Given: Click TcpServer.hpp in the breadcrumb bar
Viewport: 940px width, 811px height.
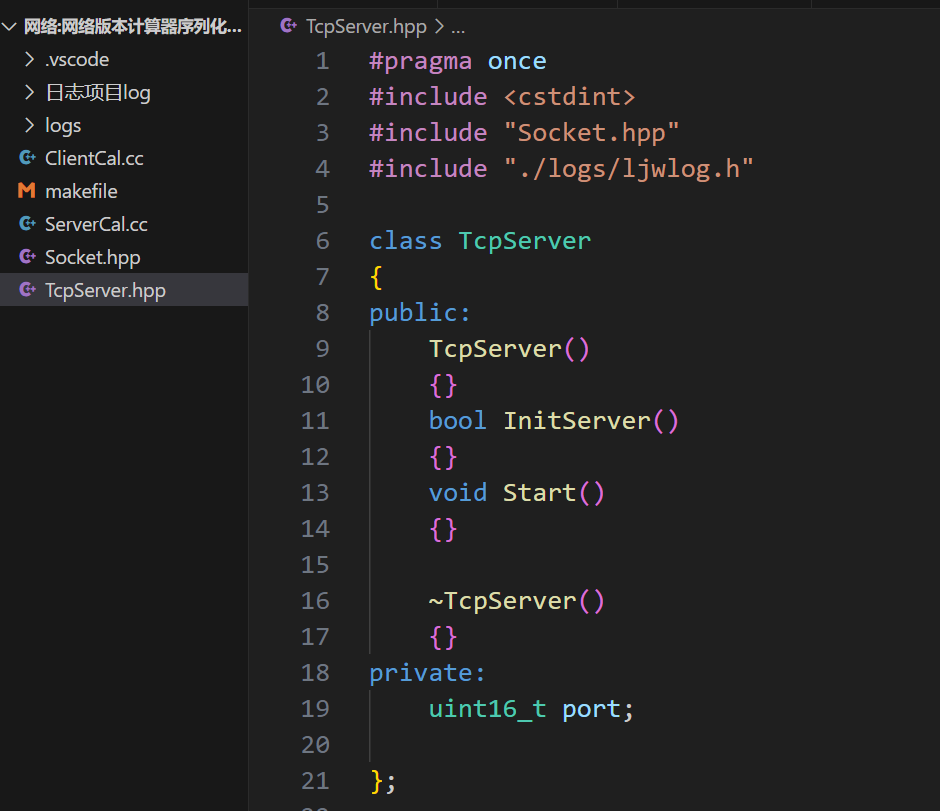Looking at the screenshot, I should pos(367,27).
